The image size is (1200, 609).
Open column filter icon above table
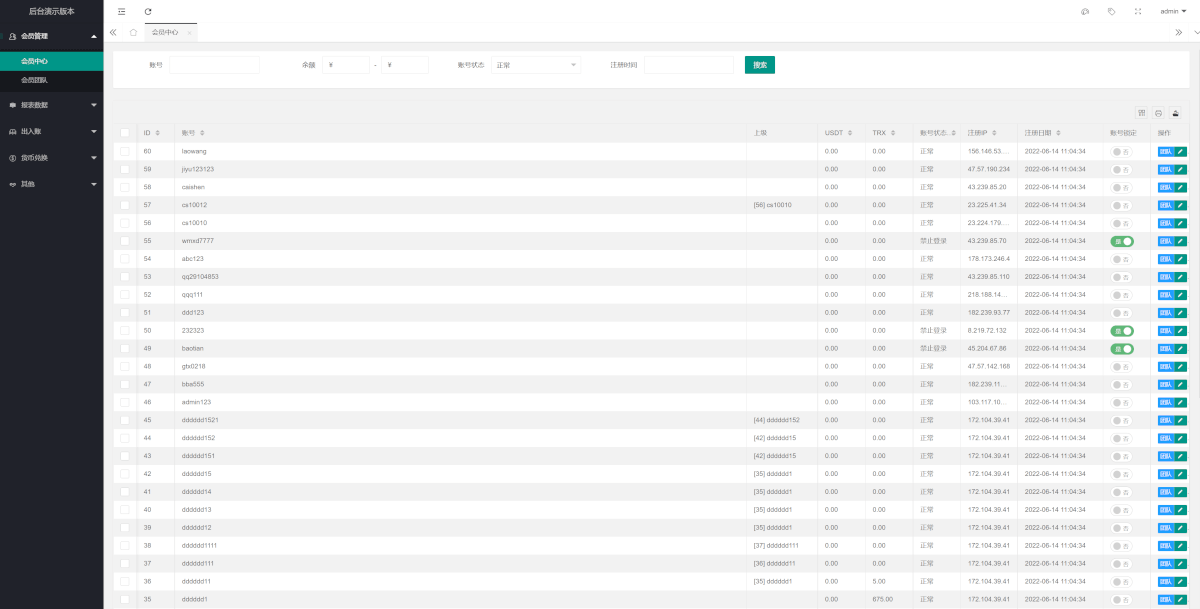(1142, 113)
